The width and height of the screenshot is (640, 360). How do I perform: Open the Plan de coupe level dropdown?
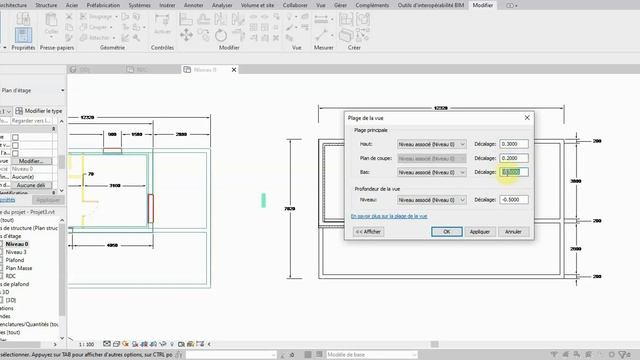(x=431, y=158)
